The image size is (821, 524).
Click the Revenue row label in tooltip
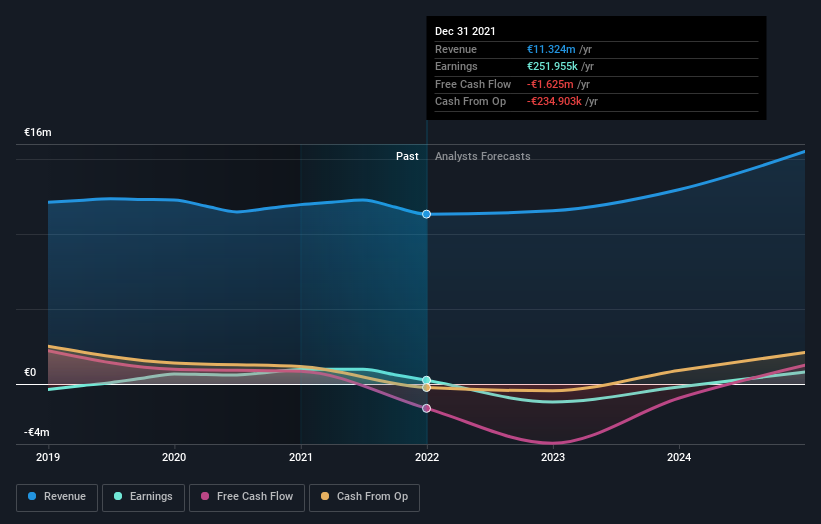(x=456, y=49)
